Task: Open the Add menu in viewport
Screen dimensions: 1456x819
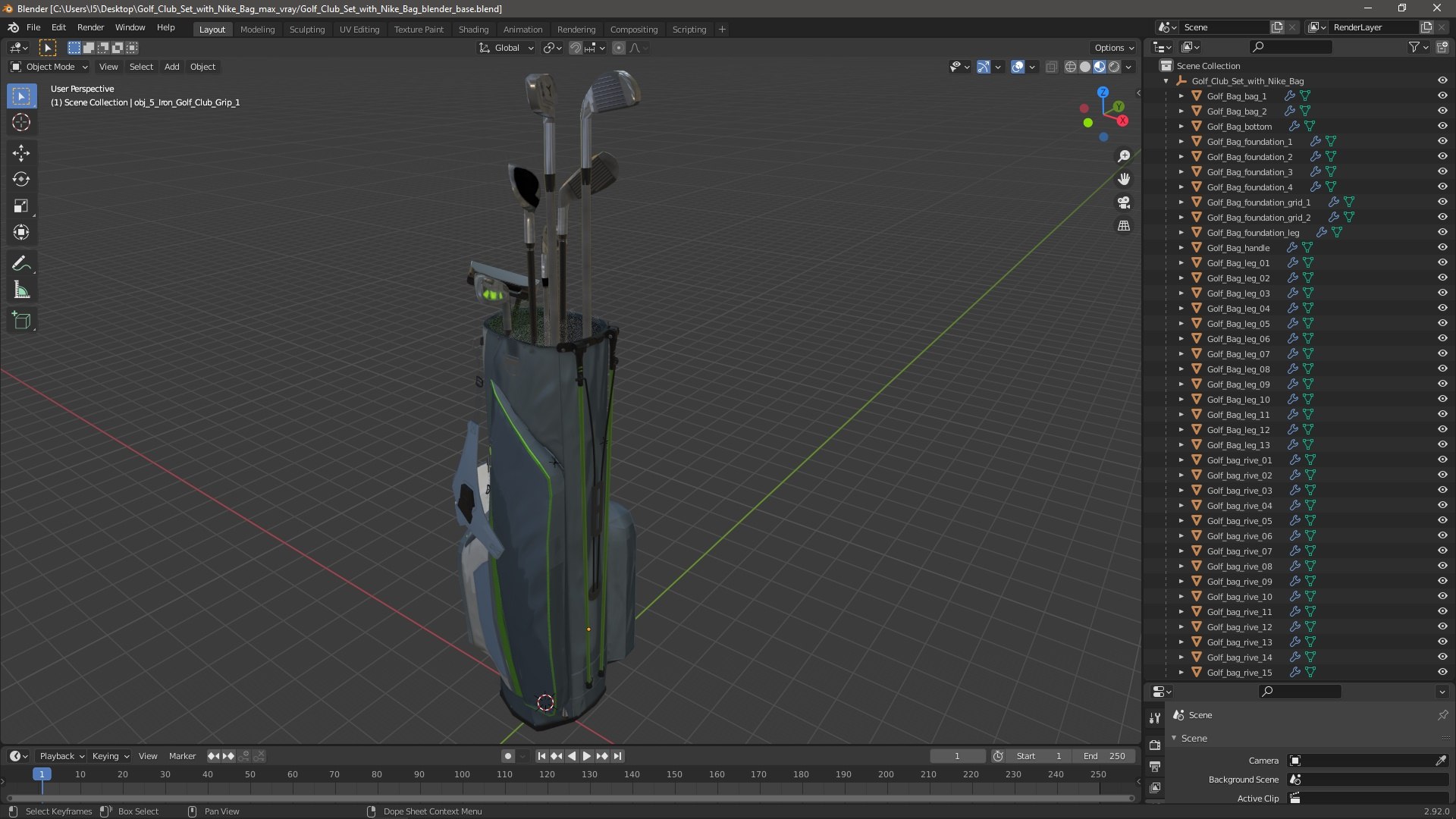Action: (172, 67)
